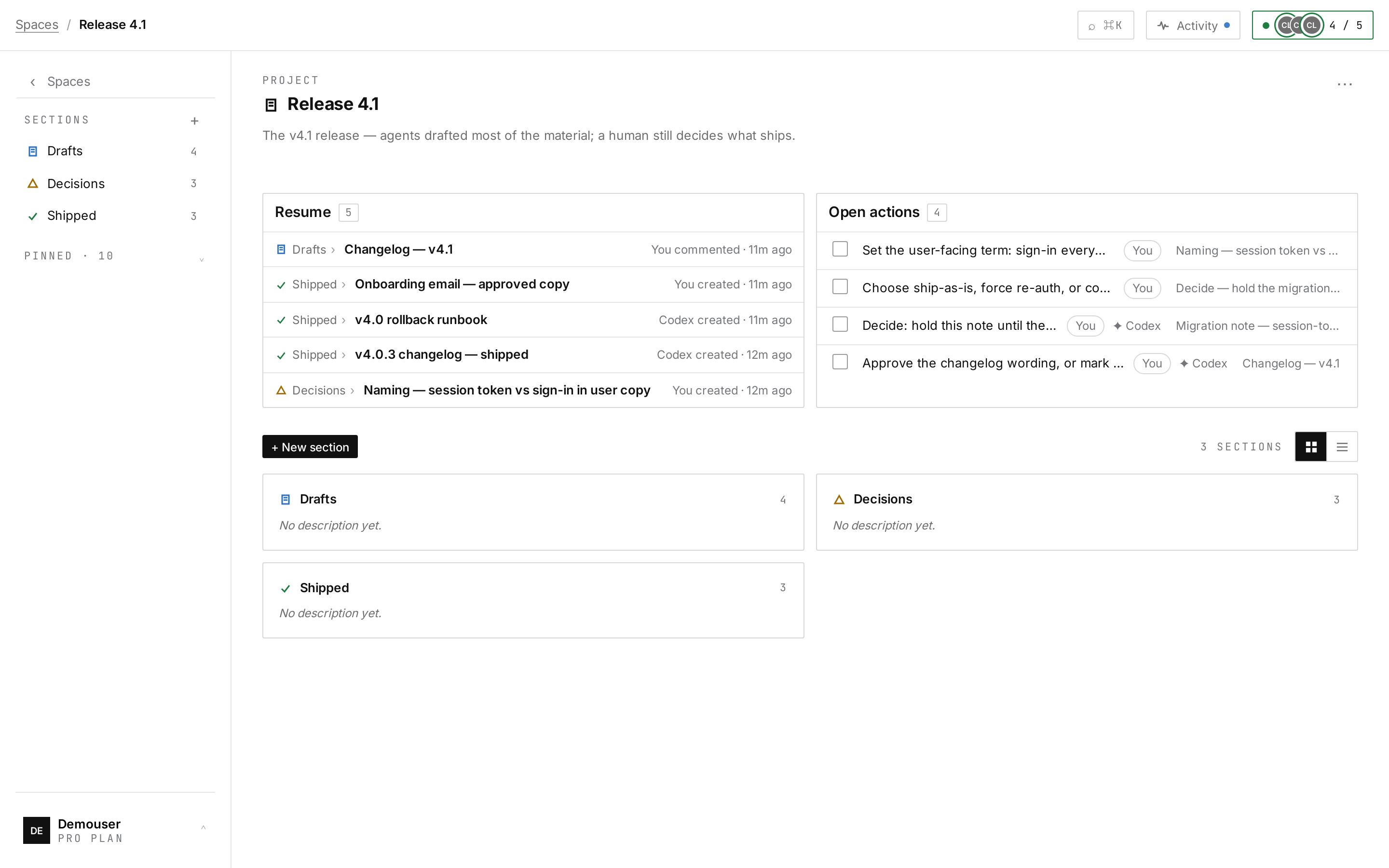Open 'Migration note — session-to...' source link
The image size is (1389, 868).
tap(1257, 326)
